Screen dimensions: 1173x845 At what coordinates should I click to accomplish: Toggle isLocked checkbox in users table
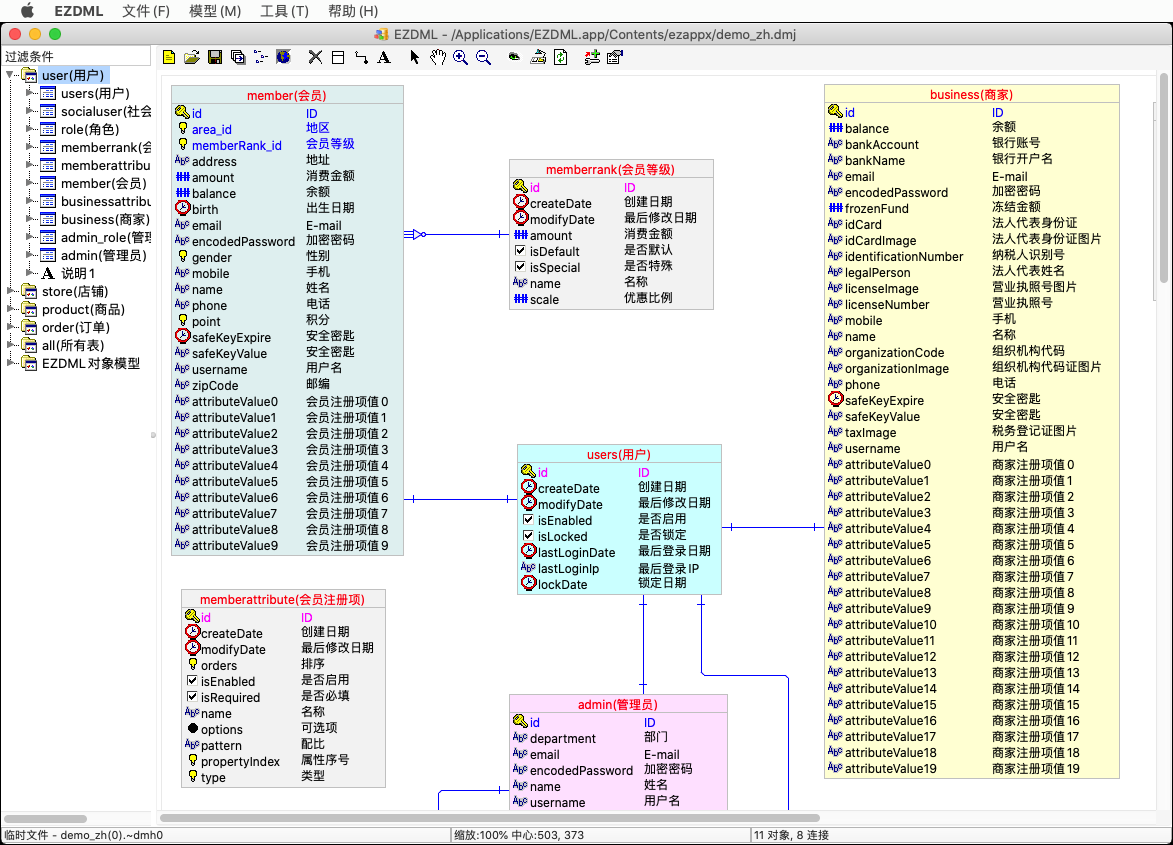[x=528, y=535]
